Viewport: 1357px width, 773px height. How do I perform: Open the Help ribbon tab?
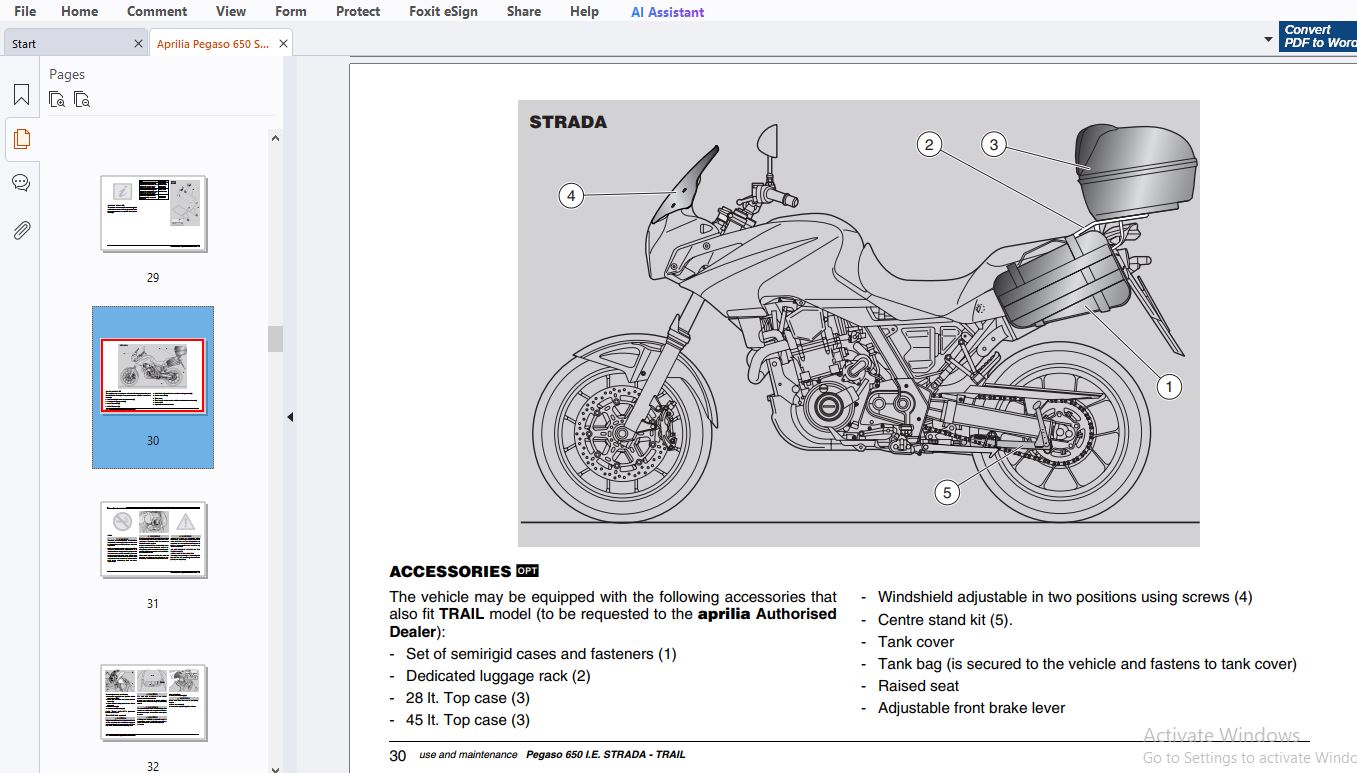click(585, 11)
